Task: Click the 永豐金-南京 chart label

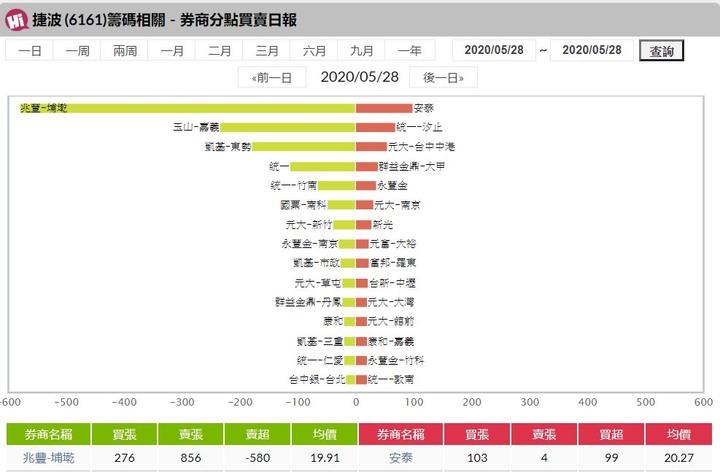Action: click(310, 244)
